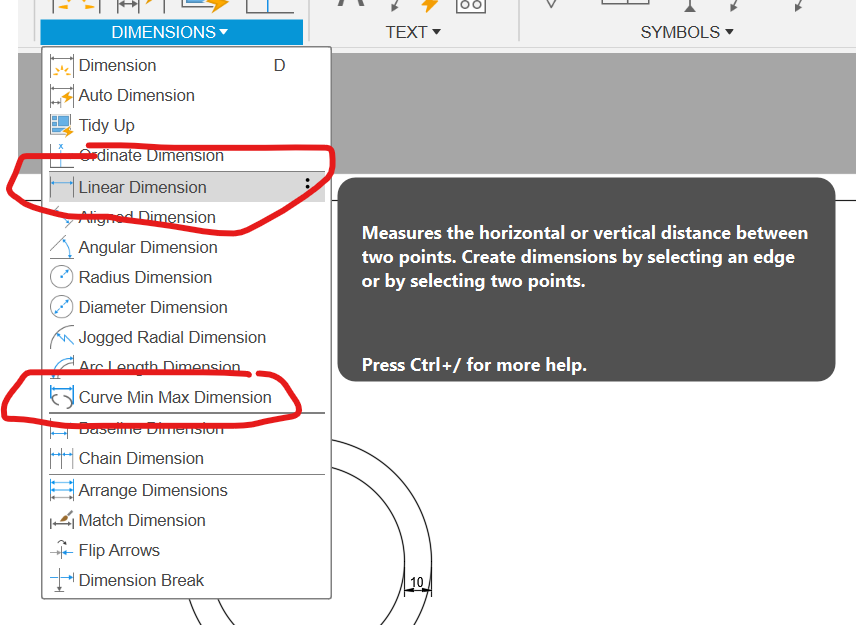Image resolution: width=856 pixels, height=625 pixels.
Task: Select Curve Min Max Dimension
Action: 187,397
